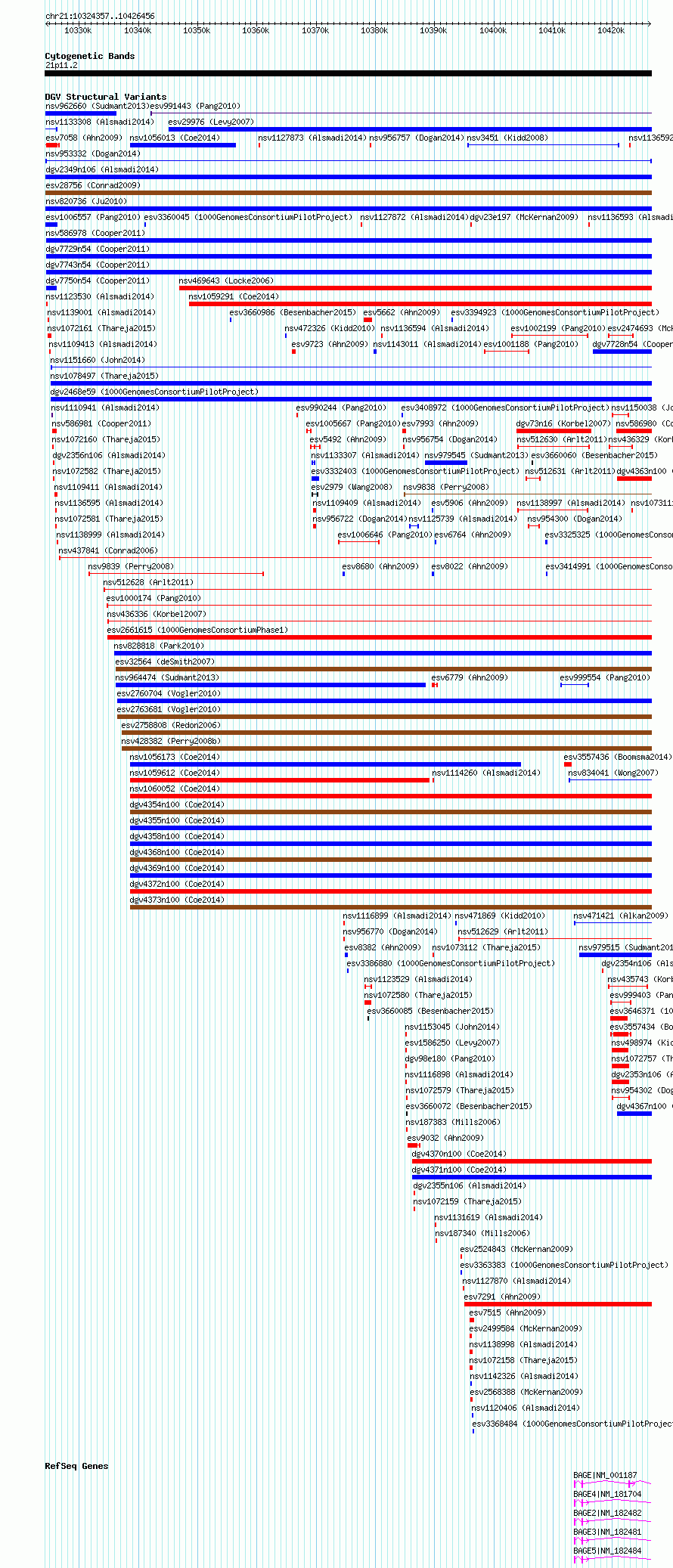Image resolution: width=673 pixels, height=1568 pixels.
Task: Click the nsv953332 (Dogan2014) variant label
Action: point(93,154)
